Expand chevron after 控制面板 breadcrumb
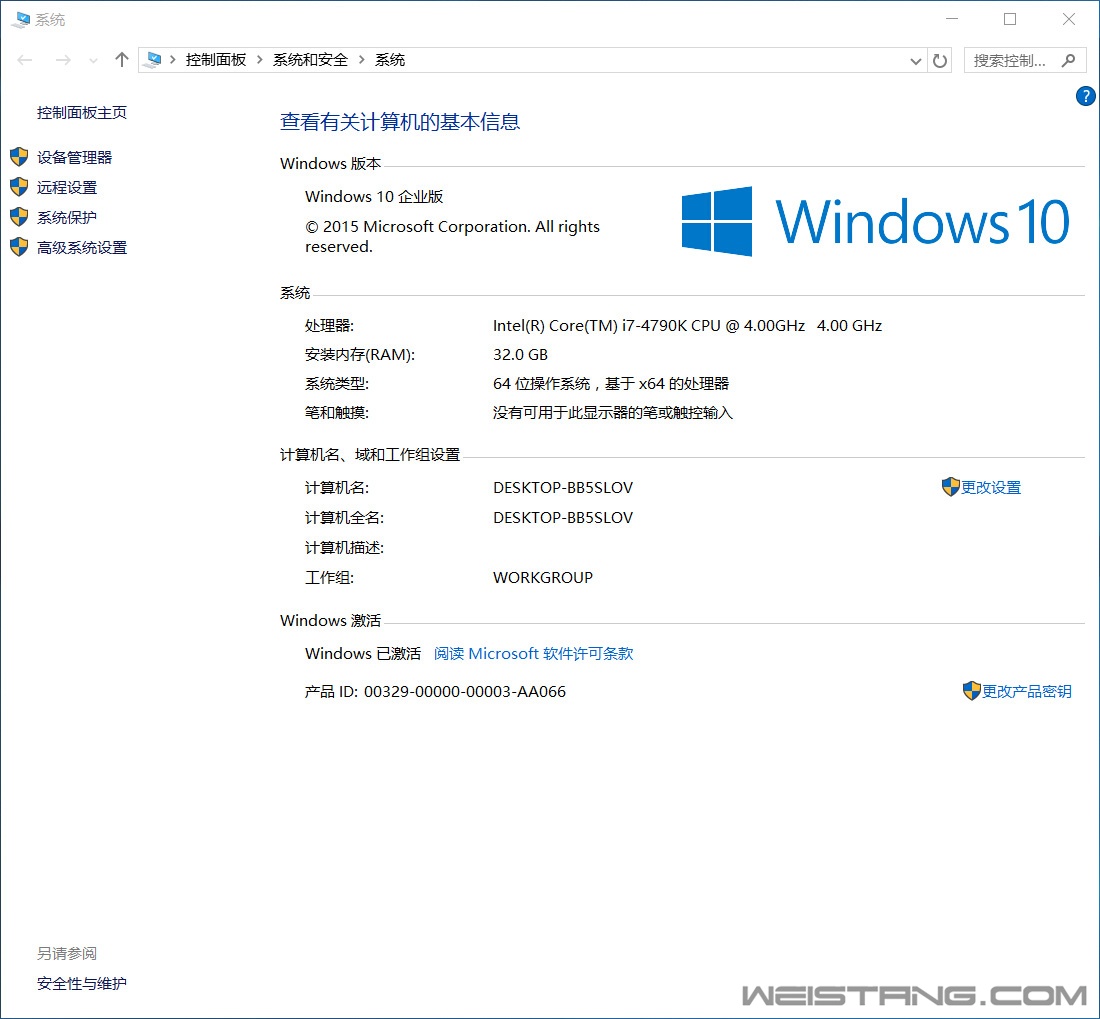 [260, 60]
